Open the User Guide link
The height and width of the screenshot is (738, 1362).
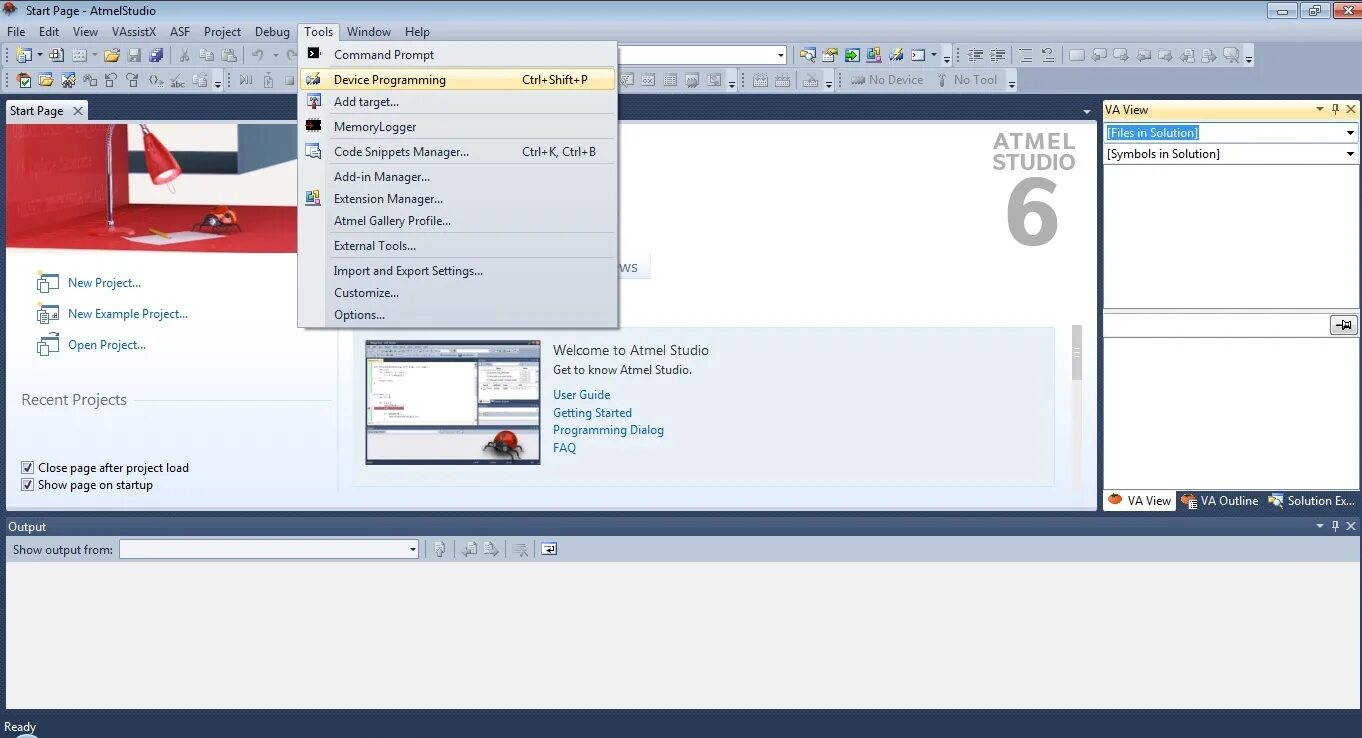582,395
